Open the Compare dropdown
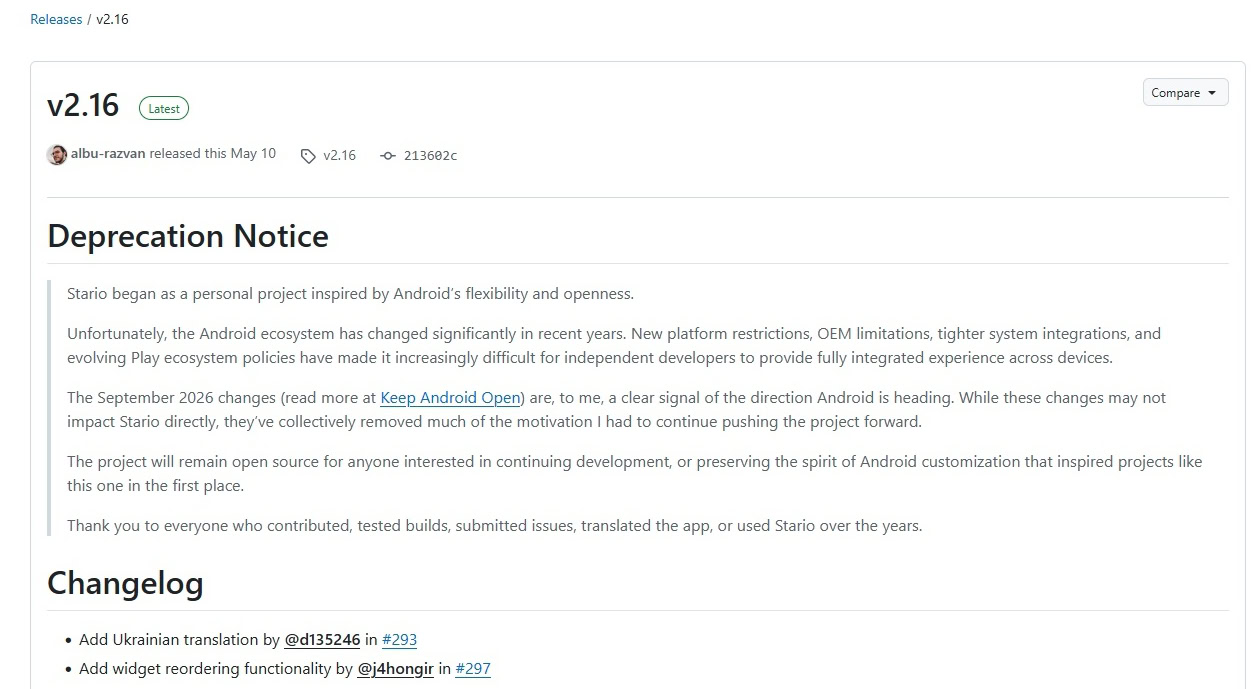Viewport: 1259px width, 689px height. pyautogui.click(x=1185, y=92)
